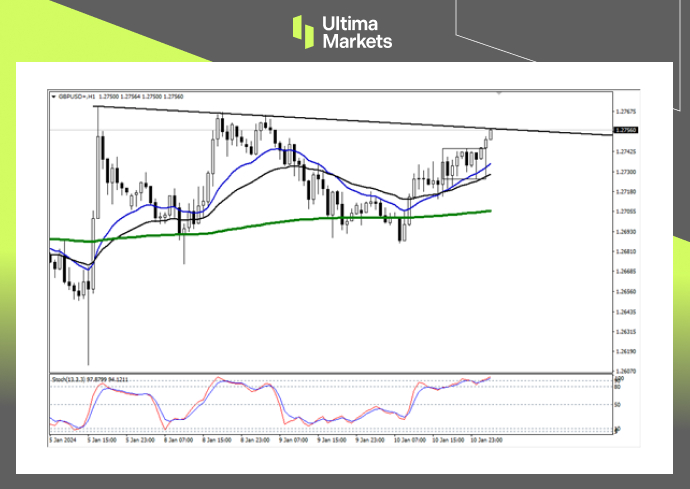This screenshot has height=489, width=690.
Task: Click the Ultima Markets green logo icon
Action: coord(304,31)
